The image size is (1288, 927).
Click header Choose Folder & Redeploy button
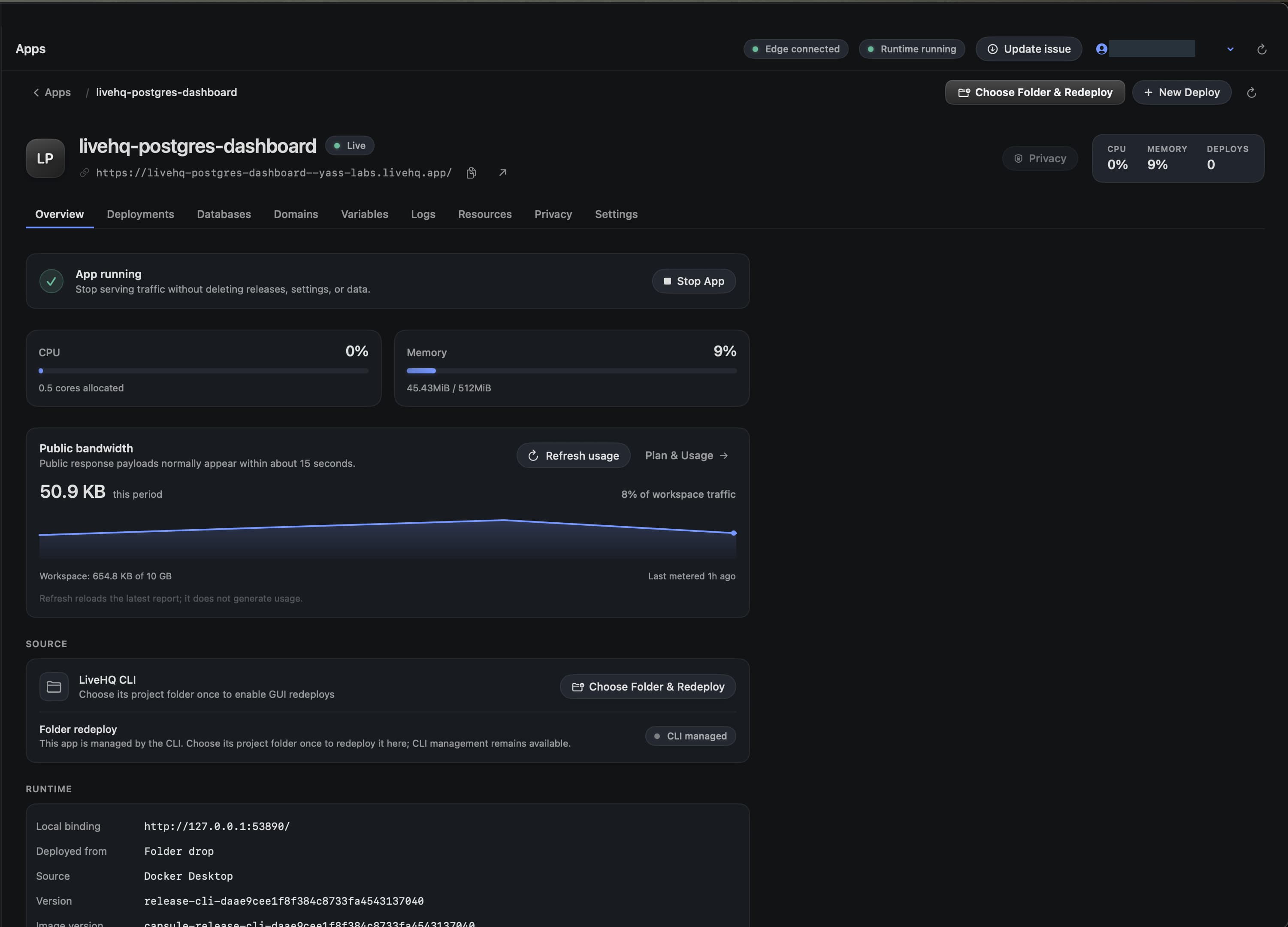[1035, 92]
